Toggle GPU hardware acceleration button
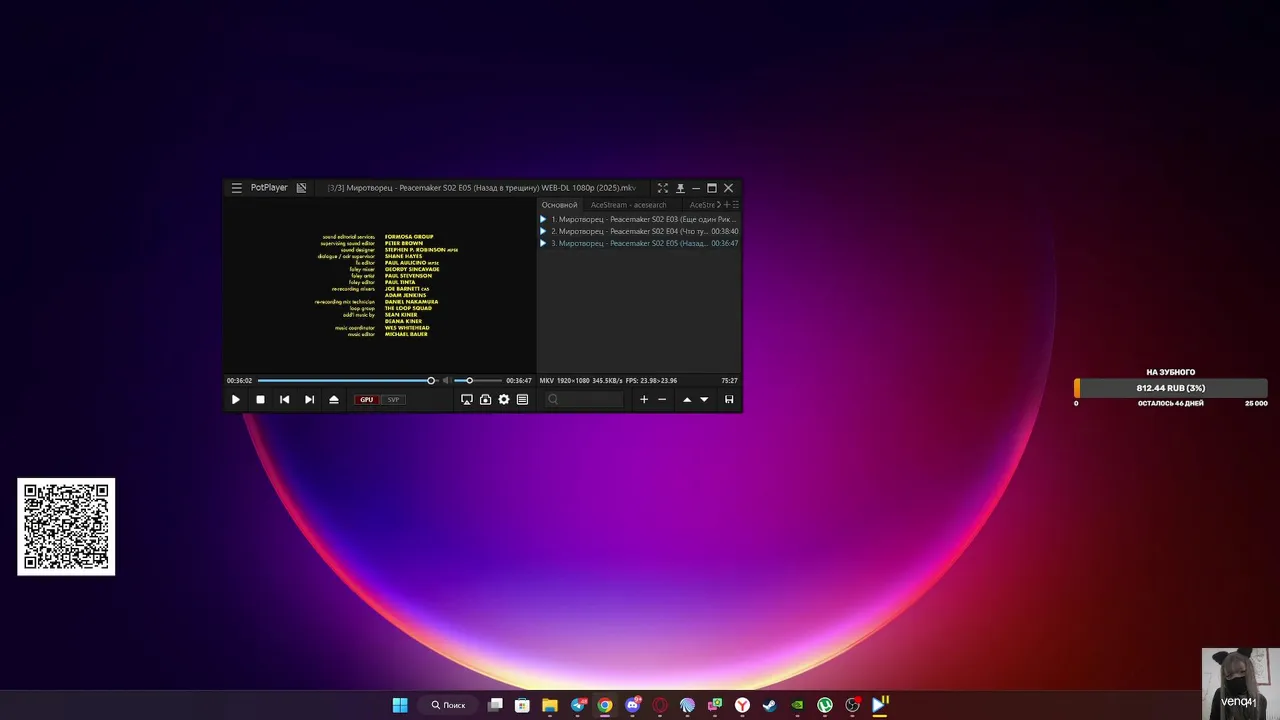This screenshot has width=1280, height=720. coord(367,400)
